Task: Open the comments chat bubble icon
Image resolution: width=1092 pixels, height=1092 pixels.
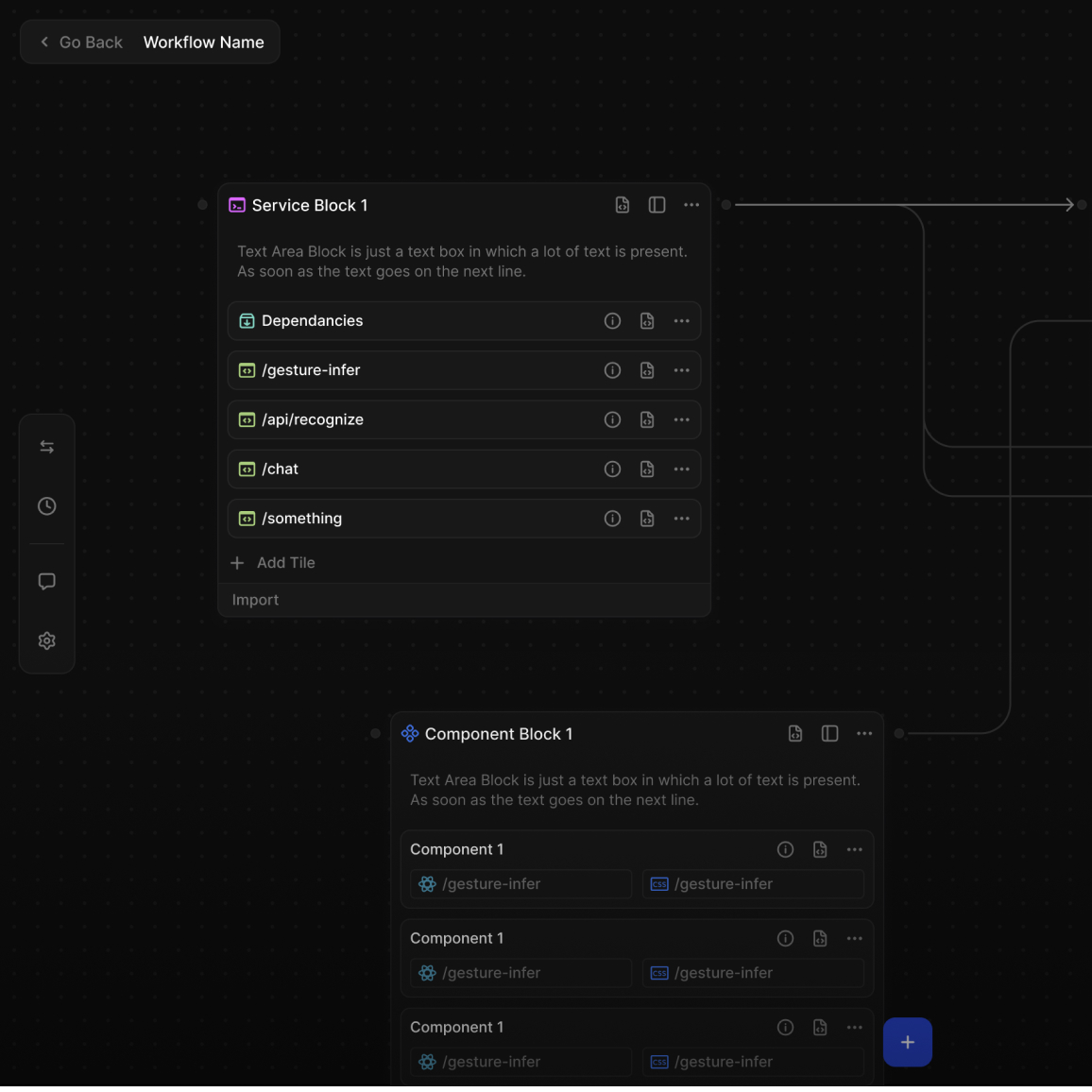Action: (46, 581)
